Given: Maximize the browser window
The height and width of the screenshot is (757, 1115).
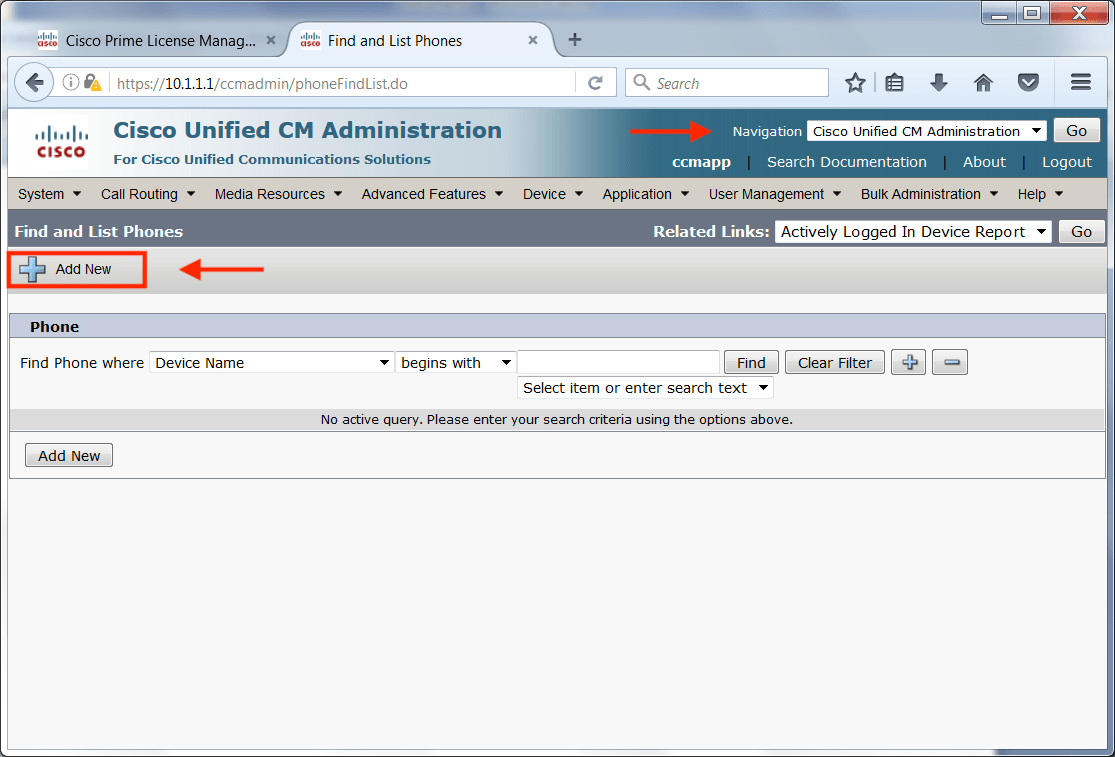Looking at the screenshot, I should tap(1032, 14).
